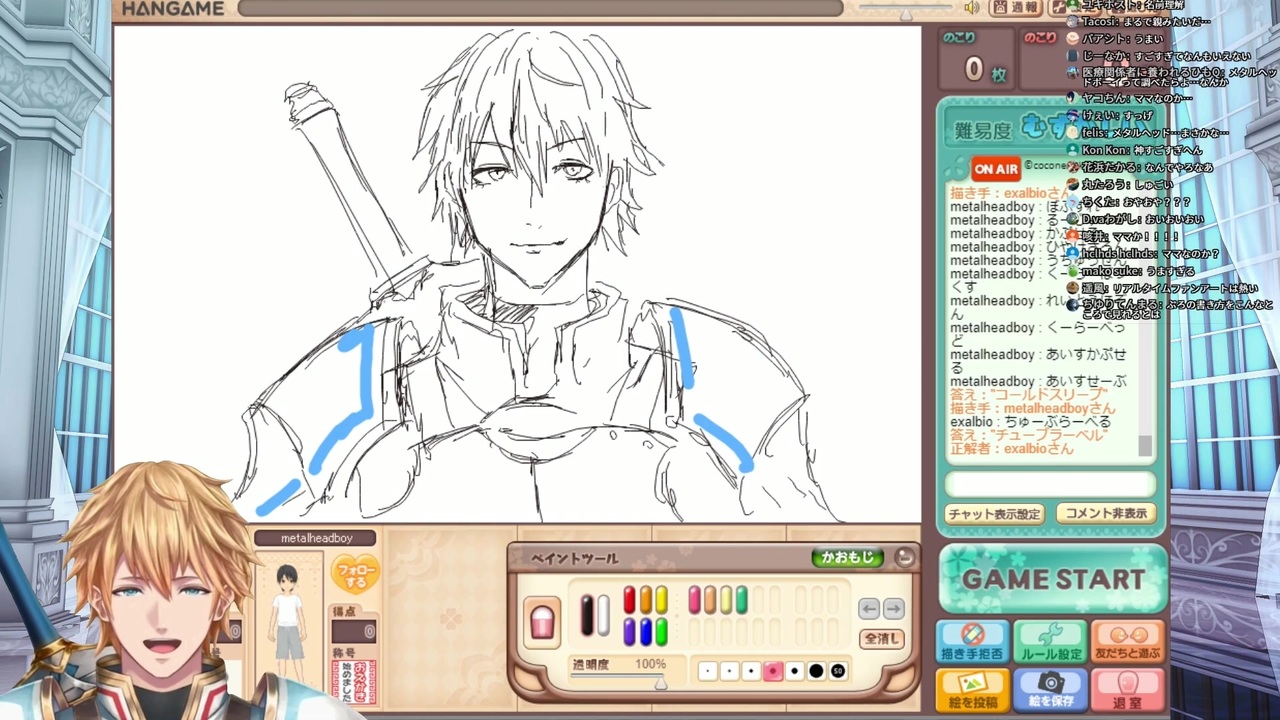The height and width of the screenshot is (720, 1280).
Task: Click the 正解者：exalbioさん line in chat
Action: pos(1012,449)
